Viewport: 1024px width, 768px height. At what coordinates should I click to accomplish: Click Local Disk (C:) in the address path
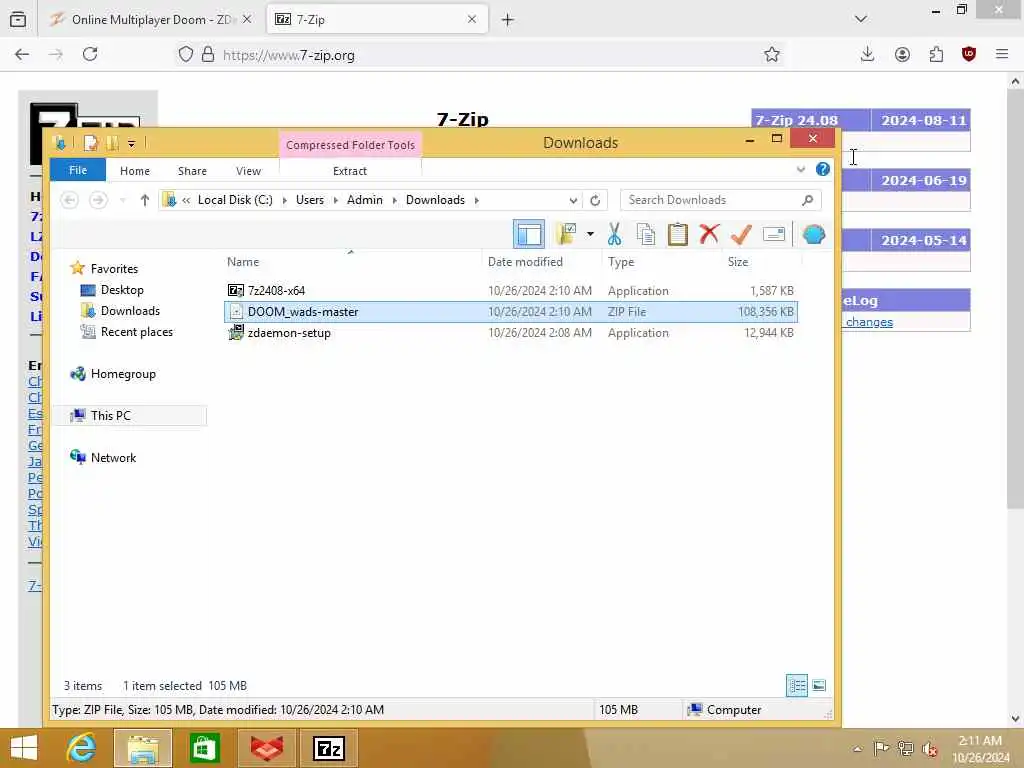click(235, 200)
